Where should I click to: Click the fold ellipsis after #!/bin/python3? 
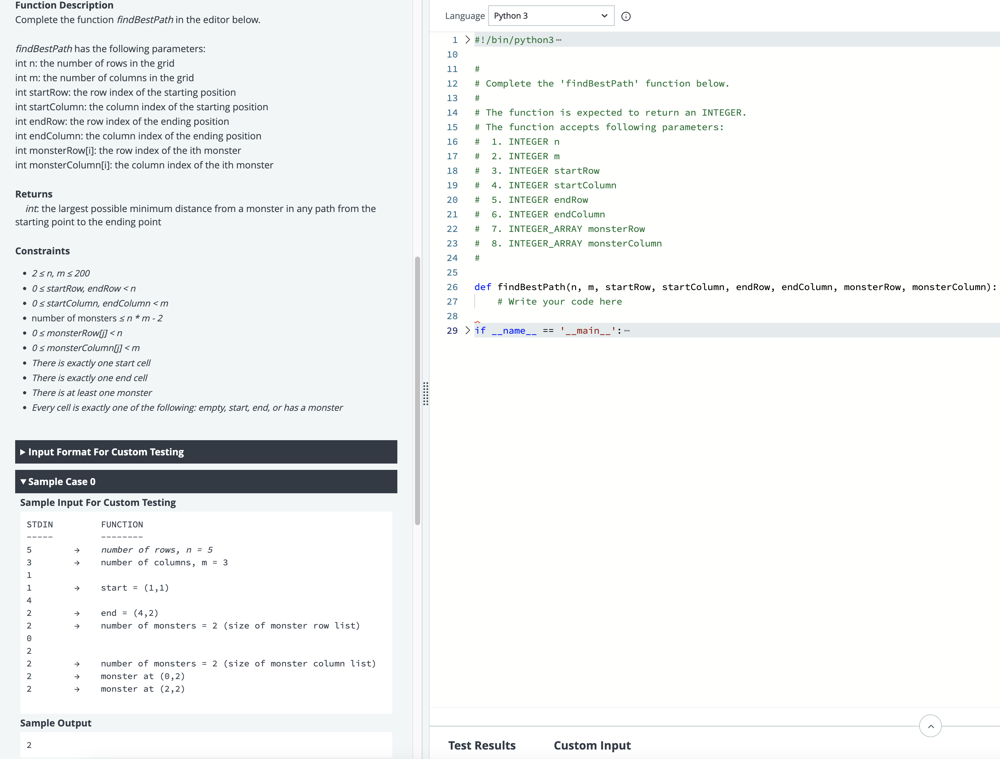558,40
